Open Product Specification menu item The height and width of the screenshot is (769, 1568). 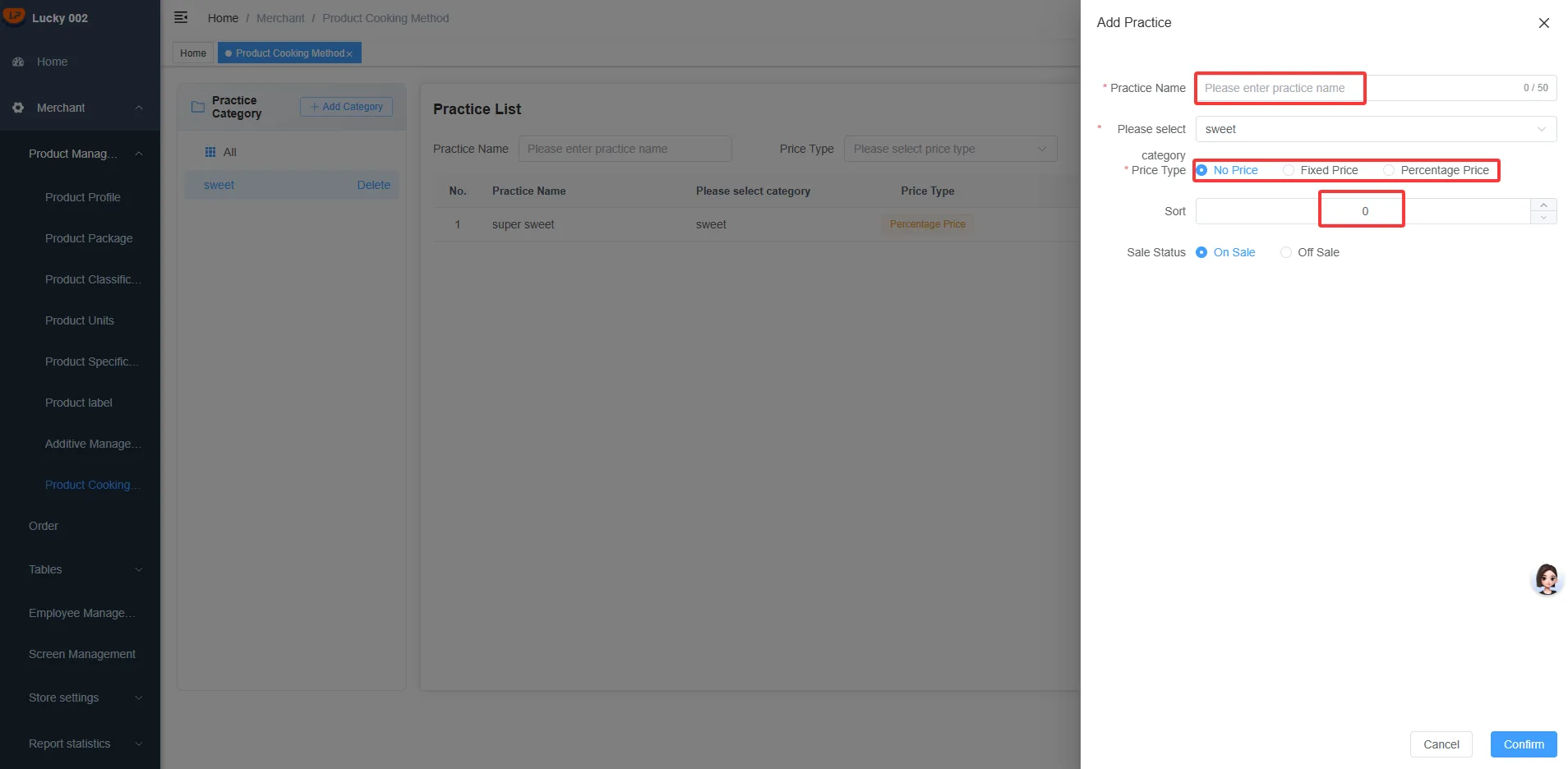(x=91, y=361)
